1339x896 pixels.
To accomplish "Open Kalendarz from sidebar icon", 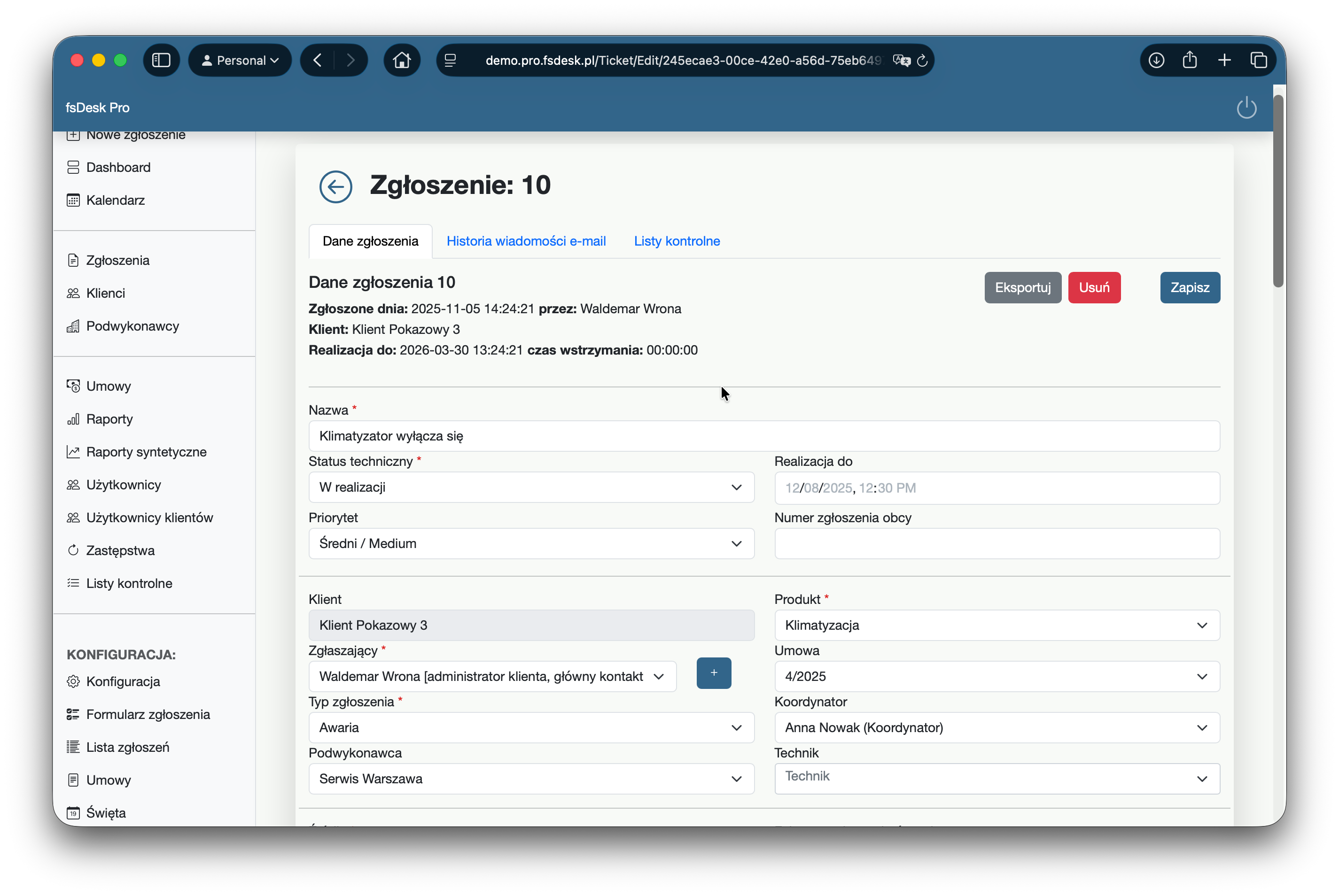I will point(73,200).
